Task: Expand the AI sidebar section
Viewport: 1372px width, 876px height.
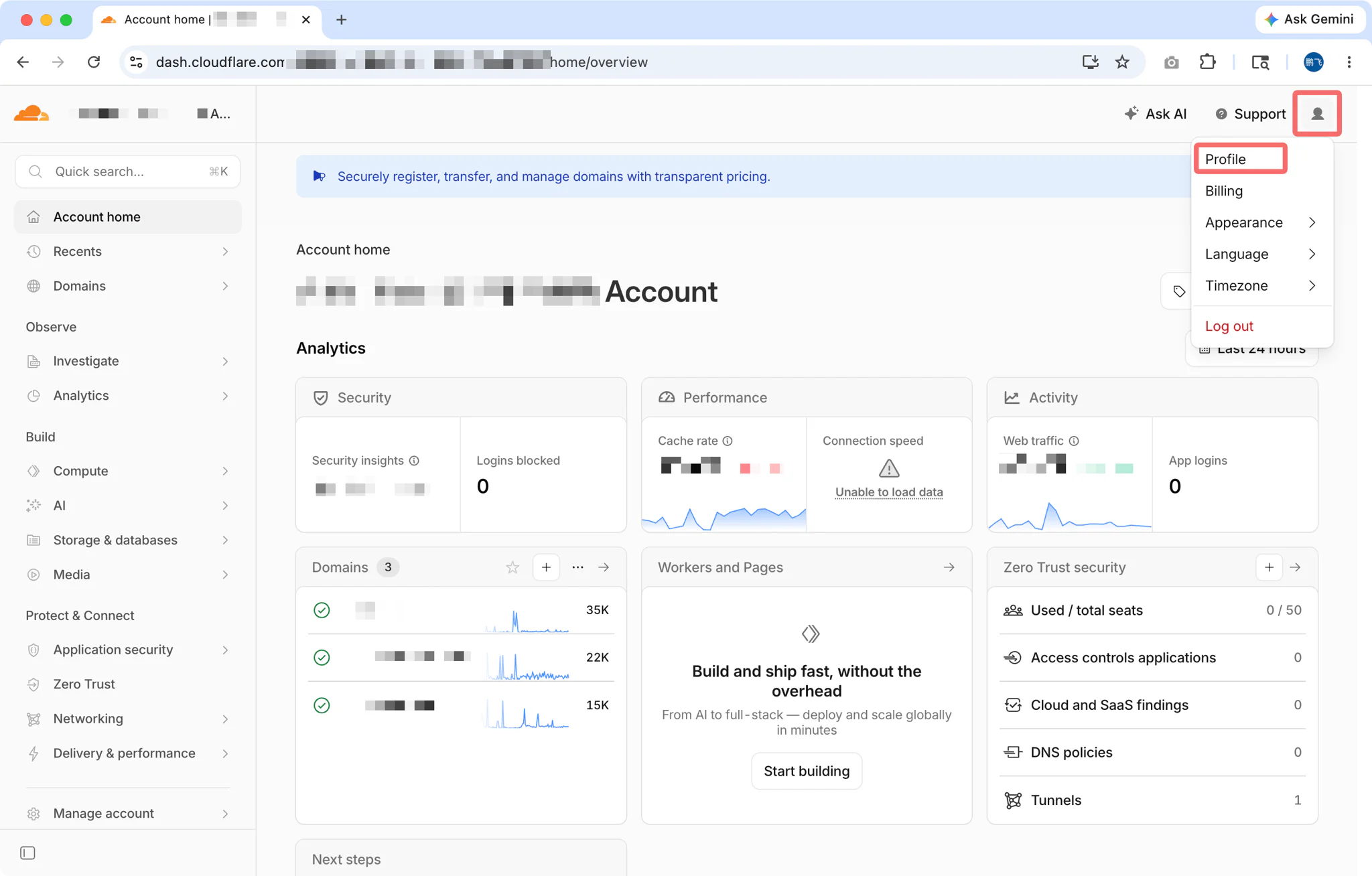Action: [128, 506]
